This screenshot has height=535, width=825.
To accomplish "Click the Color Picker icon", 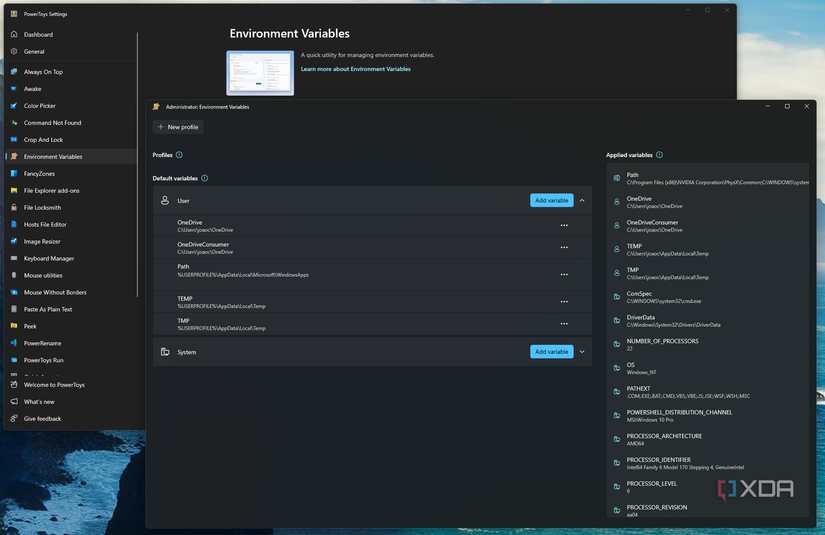I will tap(14, 106).
